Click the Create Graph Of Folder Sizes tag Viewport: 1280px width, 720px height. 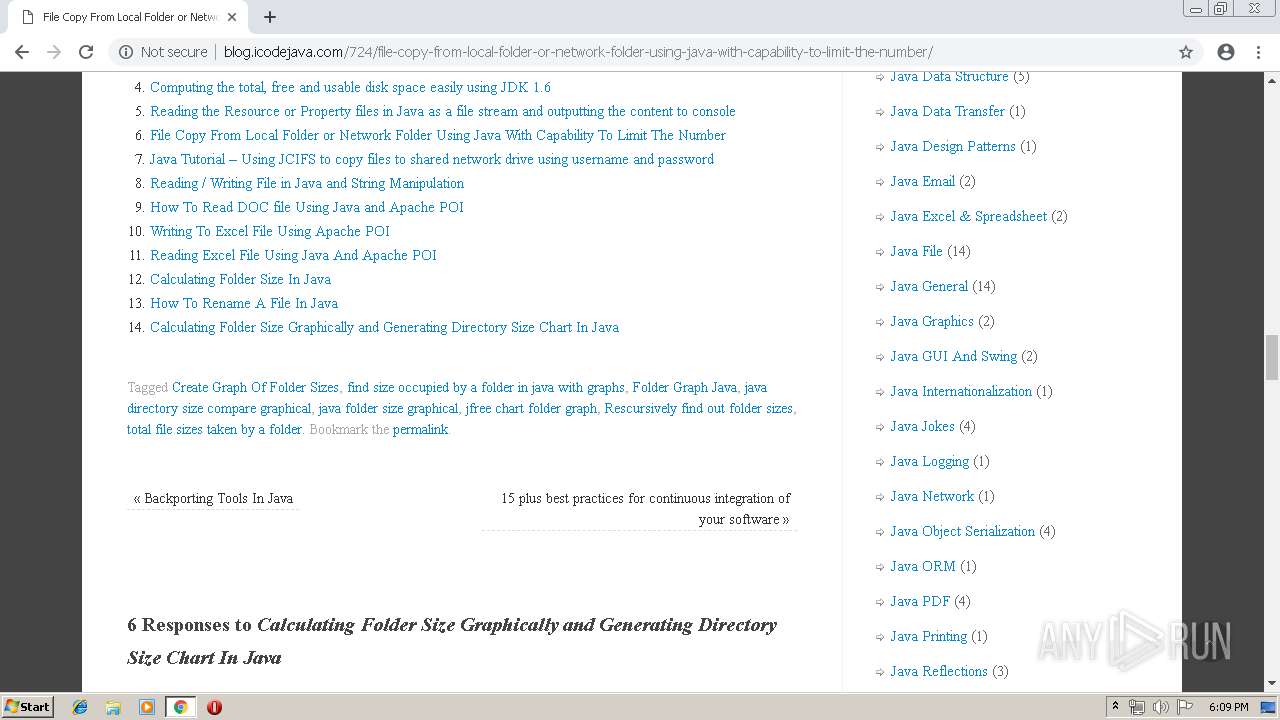[x=255, y=388]
